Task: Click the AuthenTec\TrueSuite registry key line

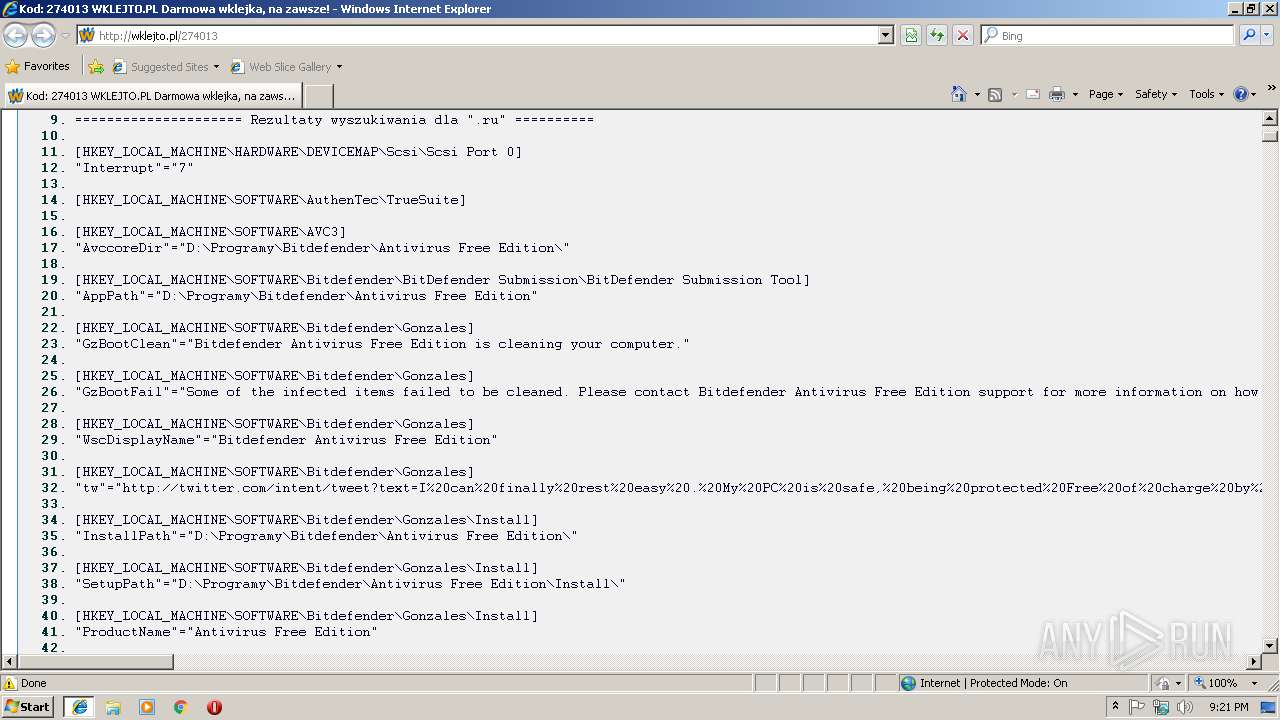Action: pyautogui.click(x=270, y=200)
